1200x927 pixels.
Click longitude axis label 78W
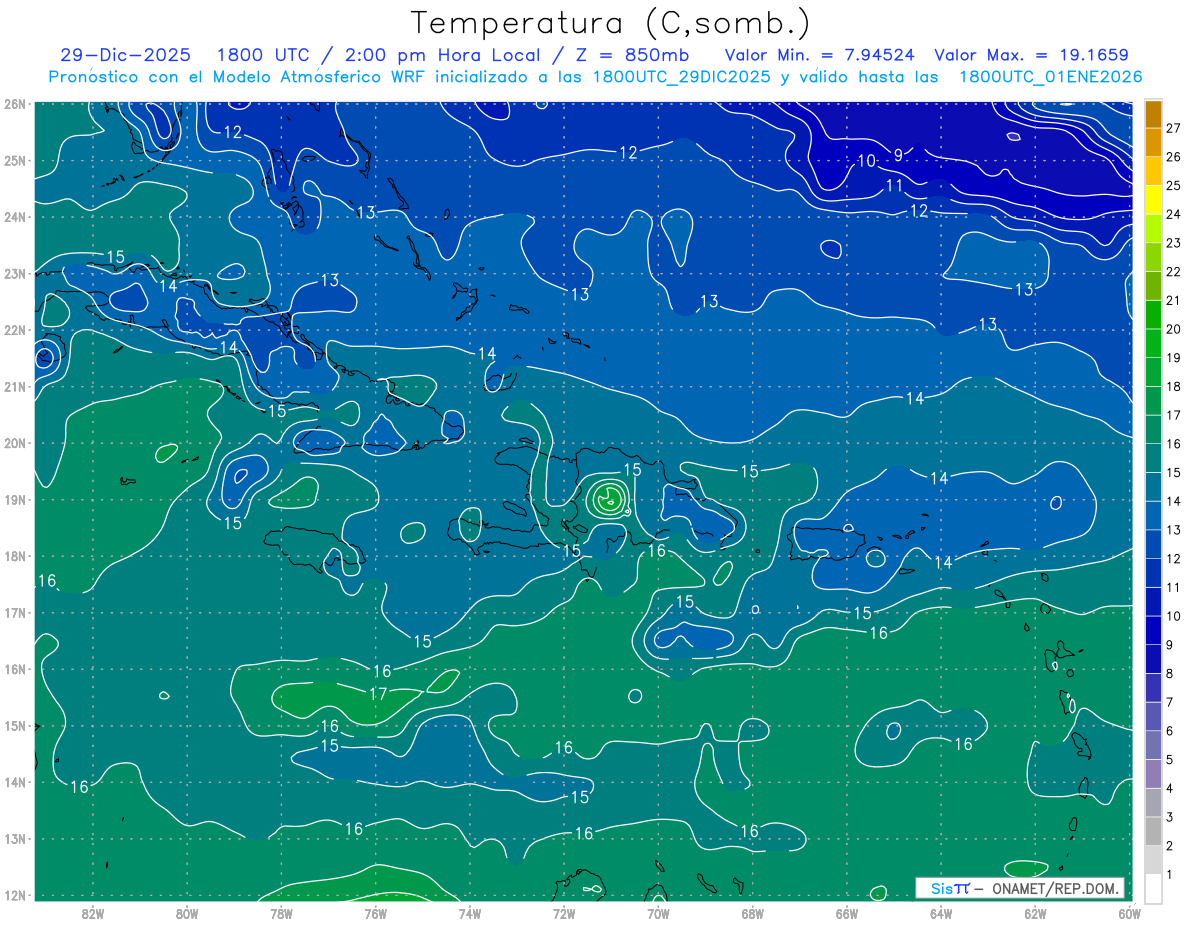(281, 913)
